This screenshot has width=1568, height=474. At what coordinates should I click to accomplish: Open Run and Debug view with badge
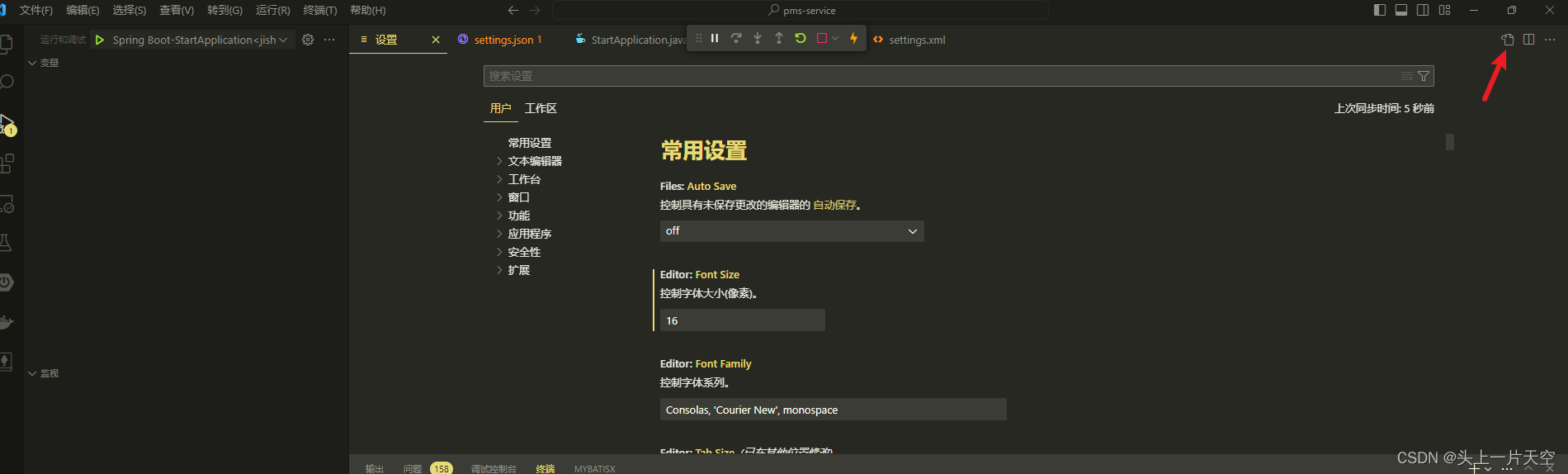pos(7,124)
